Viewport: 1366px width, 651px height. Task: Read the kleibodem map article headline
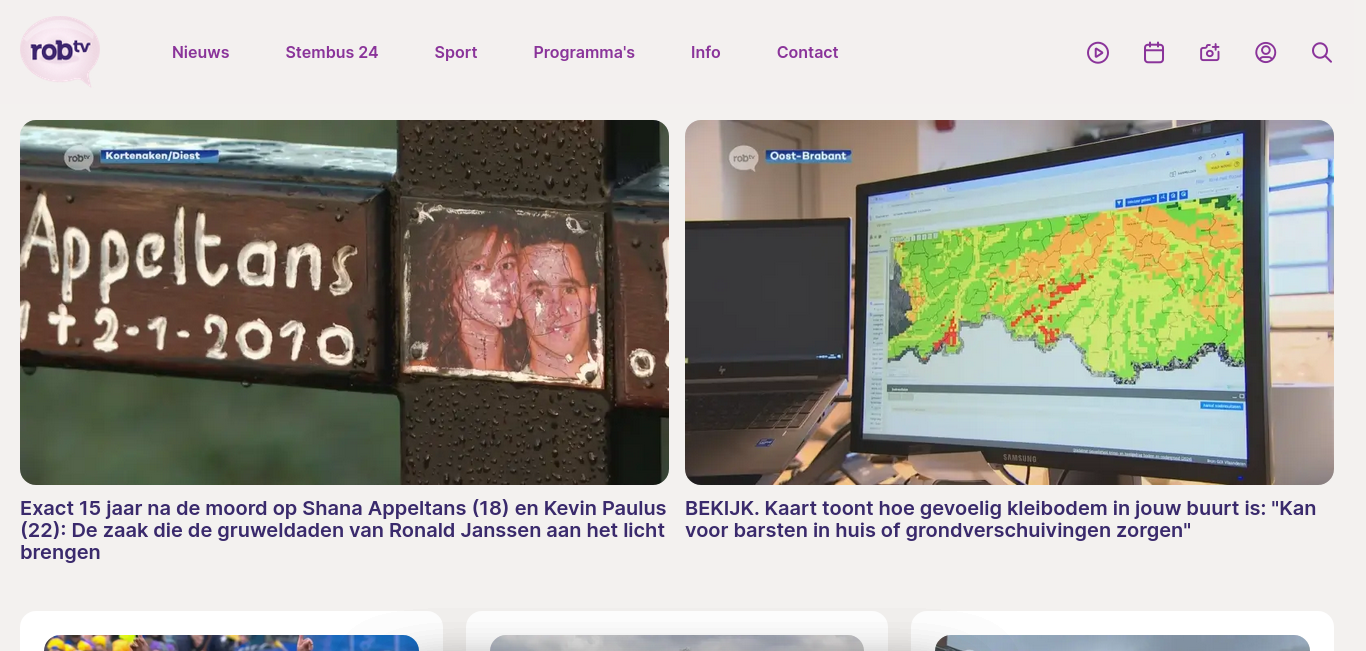1000,519
